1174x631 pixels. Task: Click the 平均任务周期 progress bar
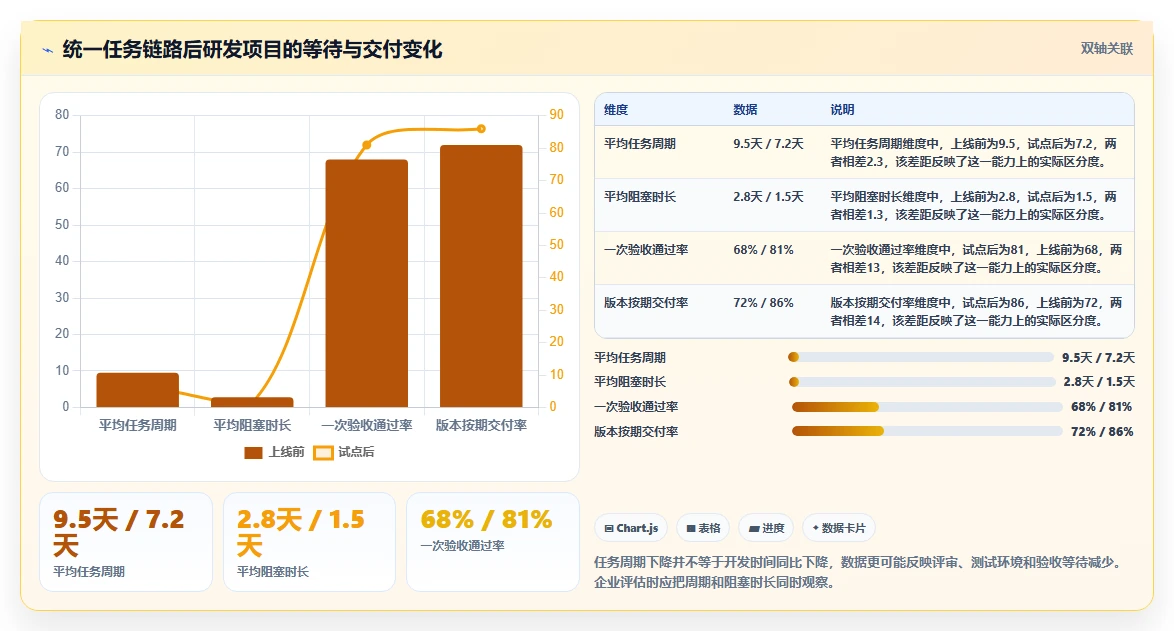coord(921,358)
